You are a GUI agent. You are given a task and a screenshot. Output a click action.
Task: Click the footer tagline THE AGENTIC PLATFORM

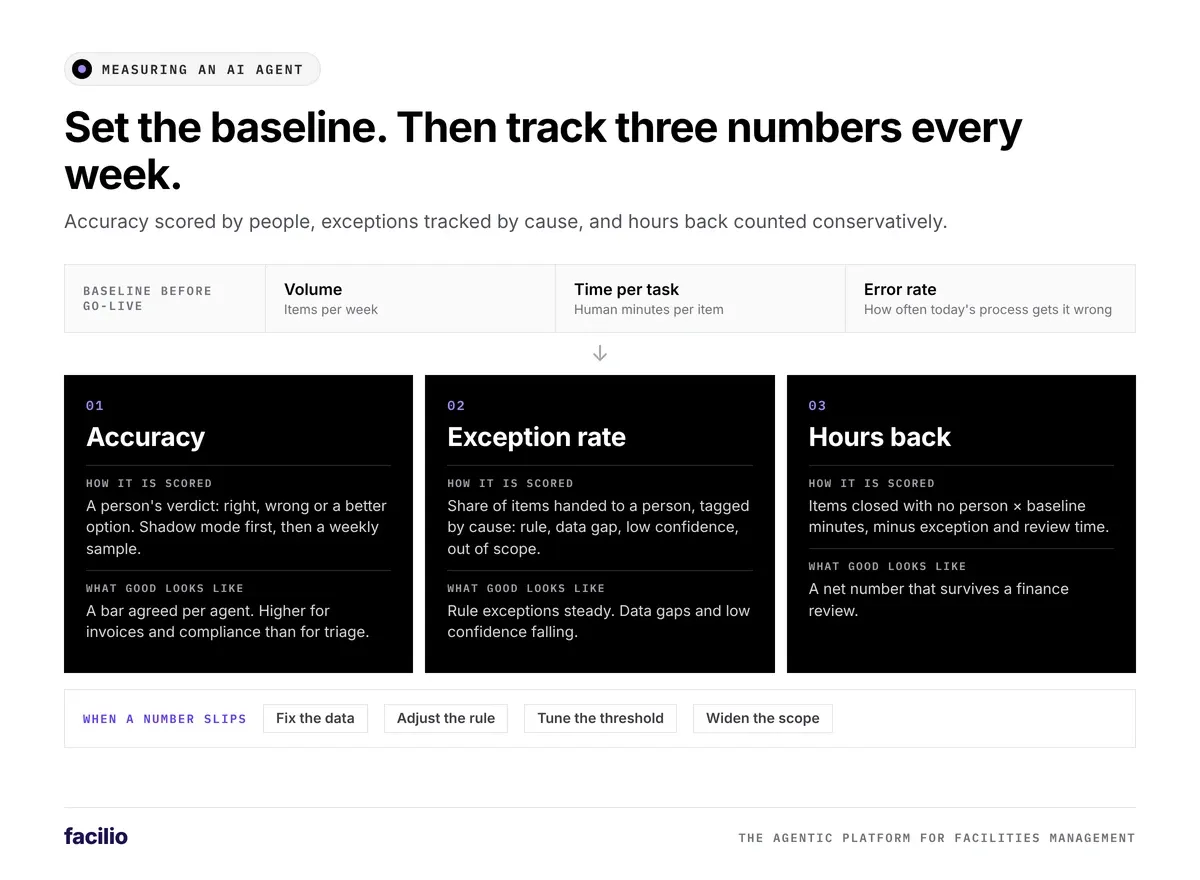(x=937, y=838)
